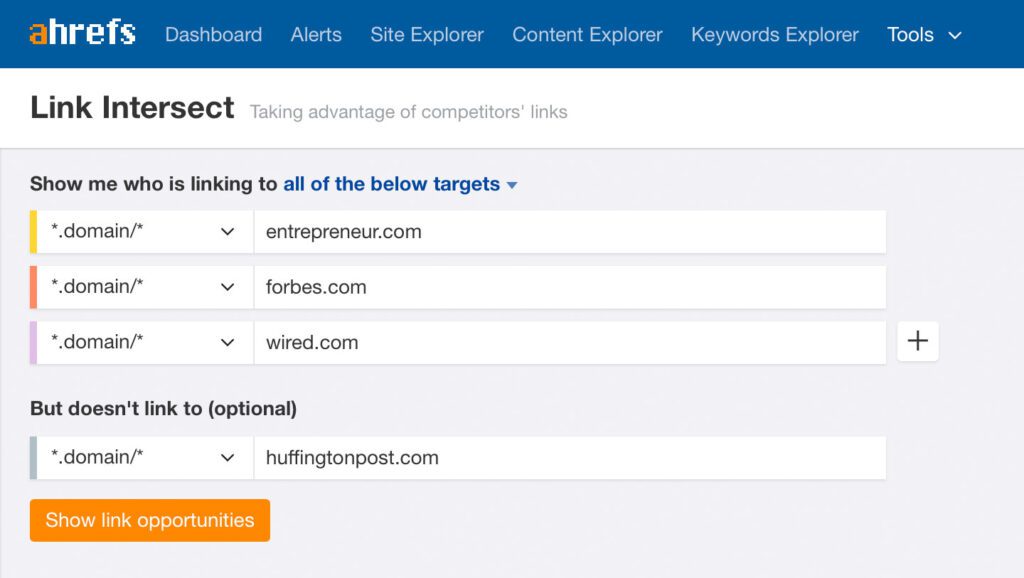Click the huffingtonpost.com exclusion field
The width and height of the screenshot is (1024, 578).
[x=569, y=458]
